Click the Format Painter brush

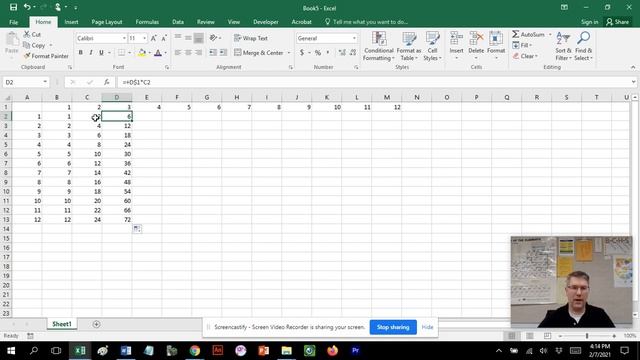27,56
